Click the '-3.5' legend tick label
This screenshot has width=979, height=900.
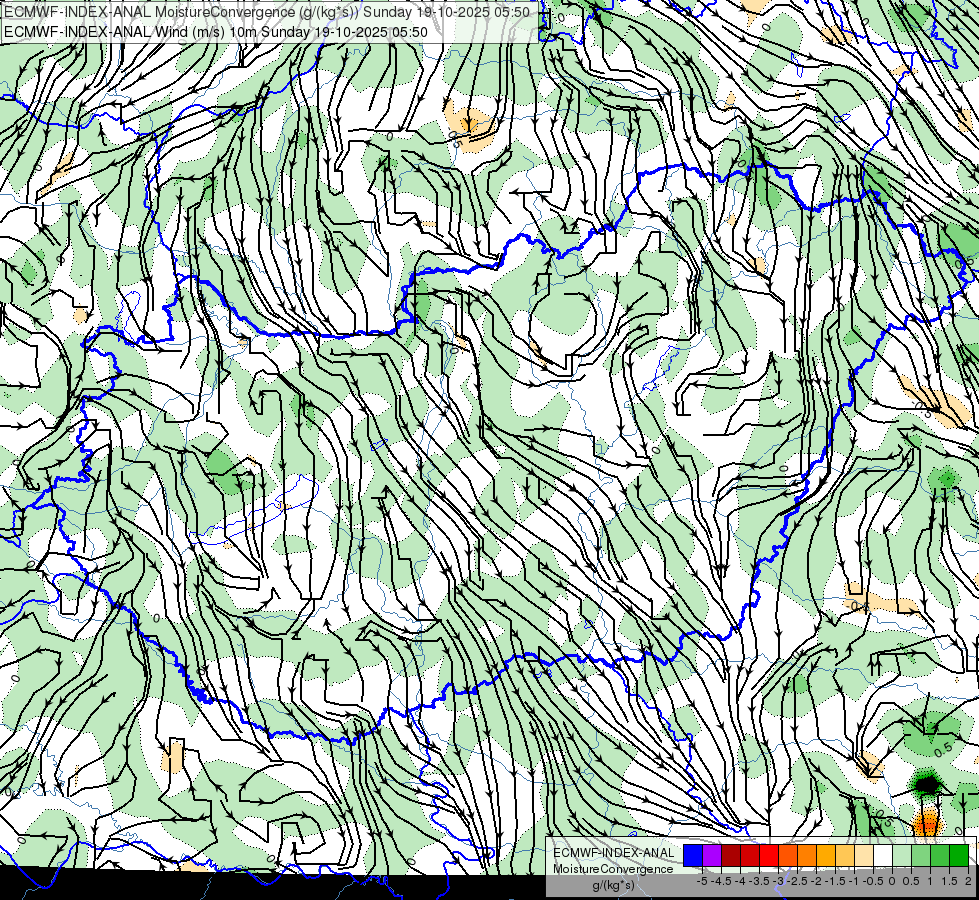coord(759,881)
